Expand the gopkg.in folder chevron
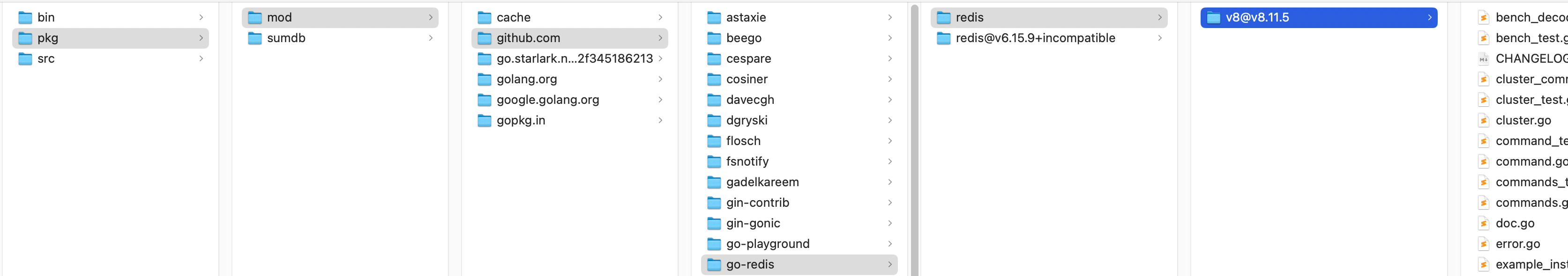 click(x=660, y=120)
